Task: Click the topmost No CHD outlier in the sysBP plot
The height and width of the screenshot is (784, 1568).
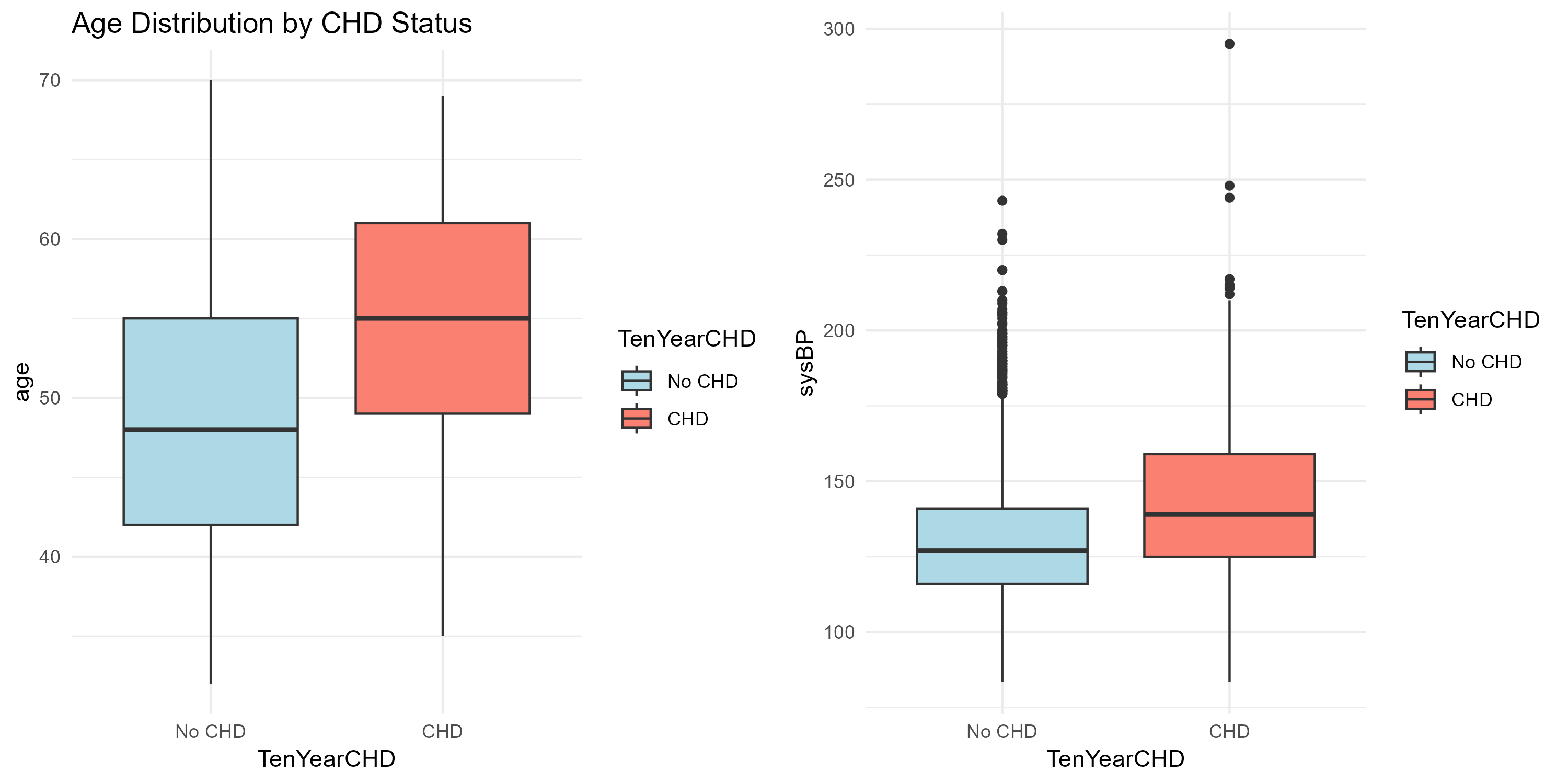Action: pyautogui.click(x=1002, y=201)
